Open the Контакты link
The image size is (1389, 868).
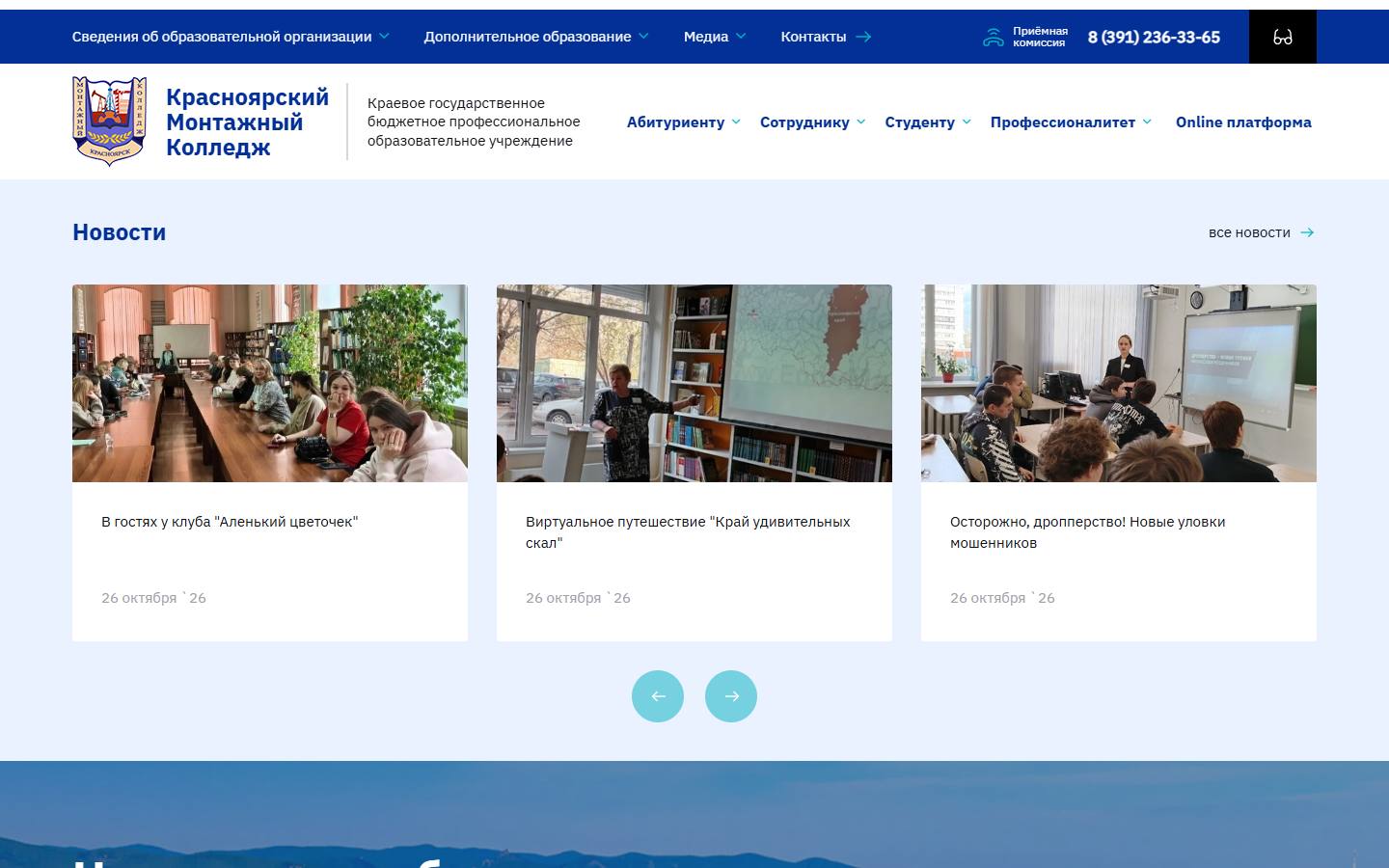[x=813, y=37]
